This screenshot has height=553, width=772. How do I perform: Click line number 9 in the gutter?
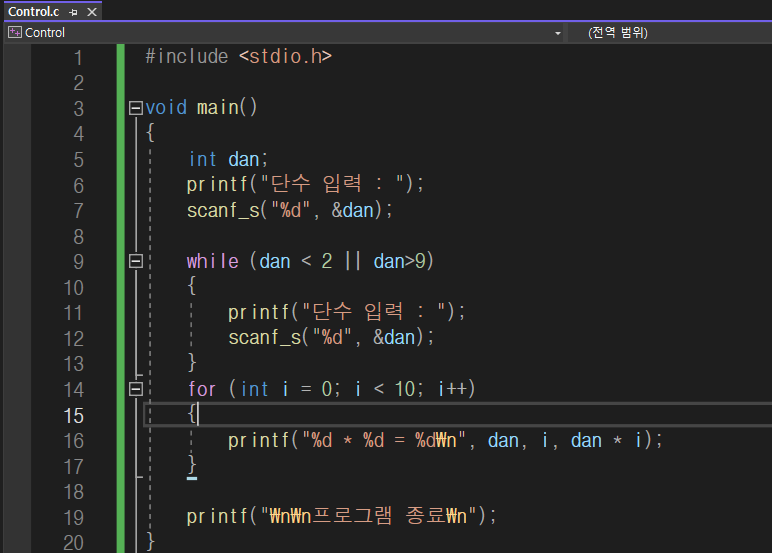click(78, 261)
